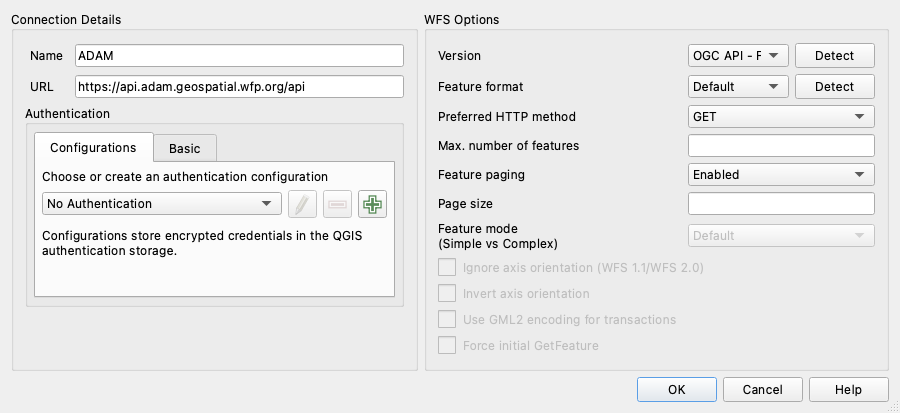Click the 'Choose or create an authentication configuration' text
The image size is (900, 413).
pos(185,177)
